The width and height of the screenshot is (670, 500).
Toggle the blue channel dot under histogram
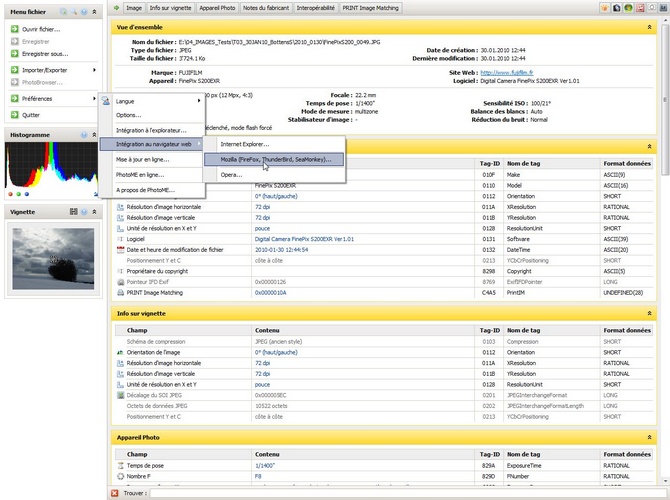pyautogui.click(x=25, y=194)
